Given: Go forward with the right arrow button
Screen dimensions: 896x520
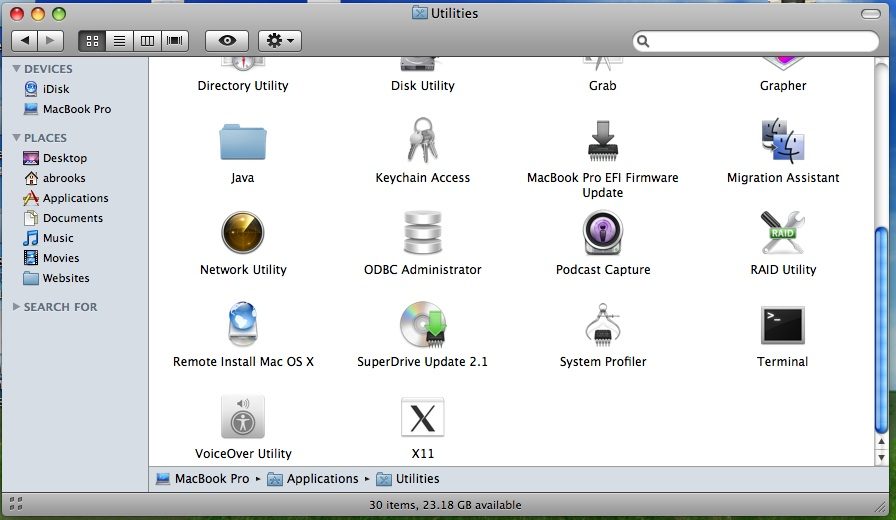Looking at the screenshot, I should pyautogui.click(x=51, y=41).
